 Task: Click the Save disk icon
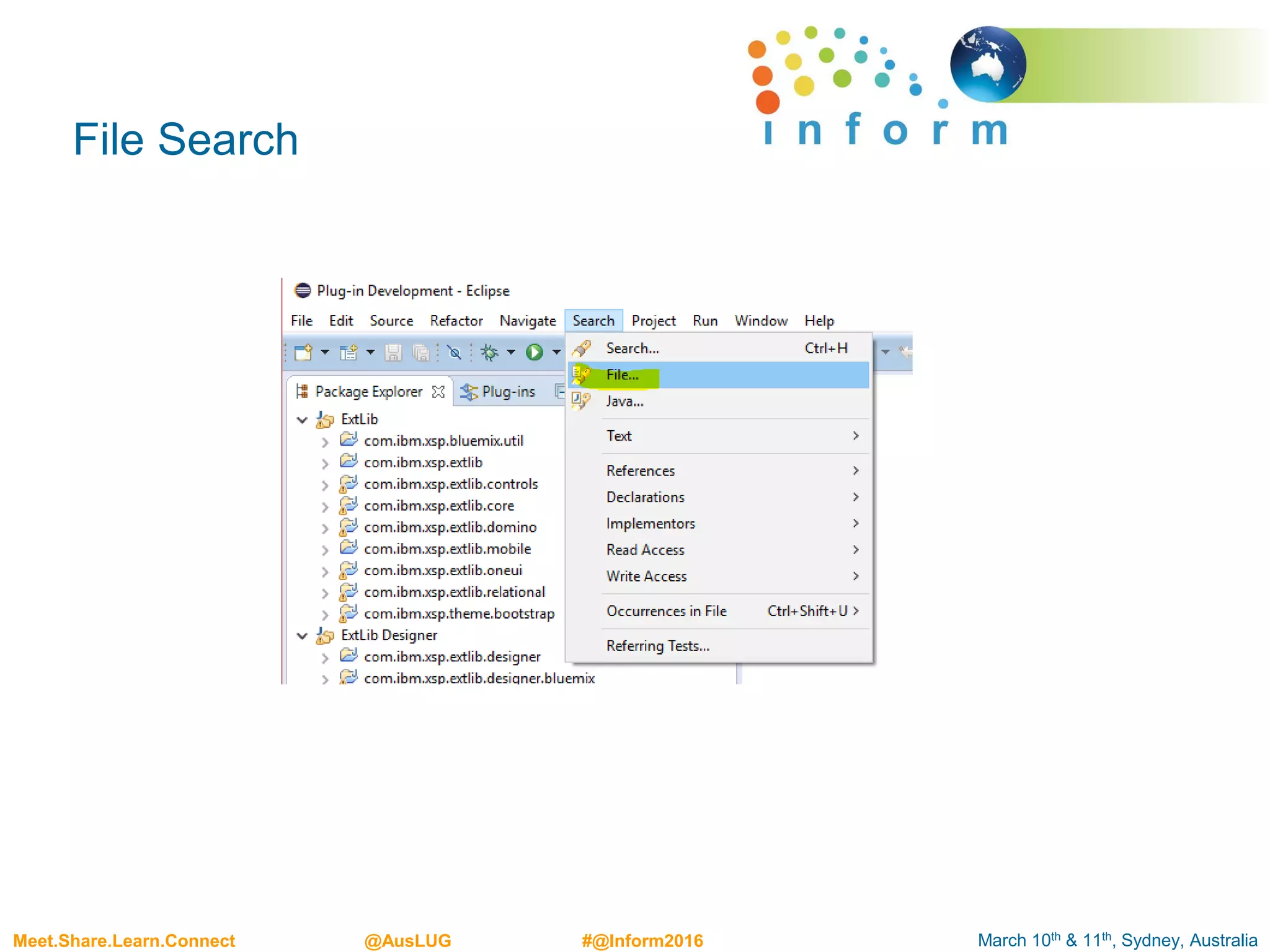(393, 353)
